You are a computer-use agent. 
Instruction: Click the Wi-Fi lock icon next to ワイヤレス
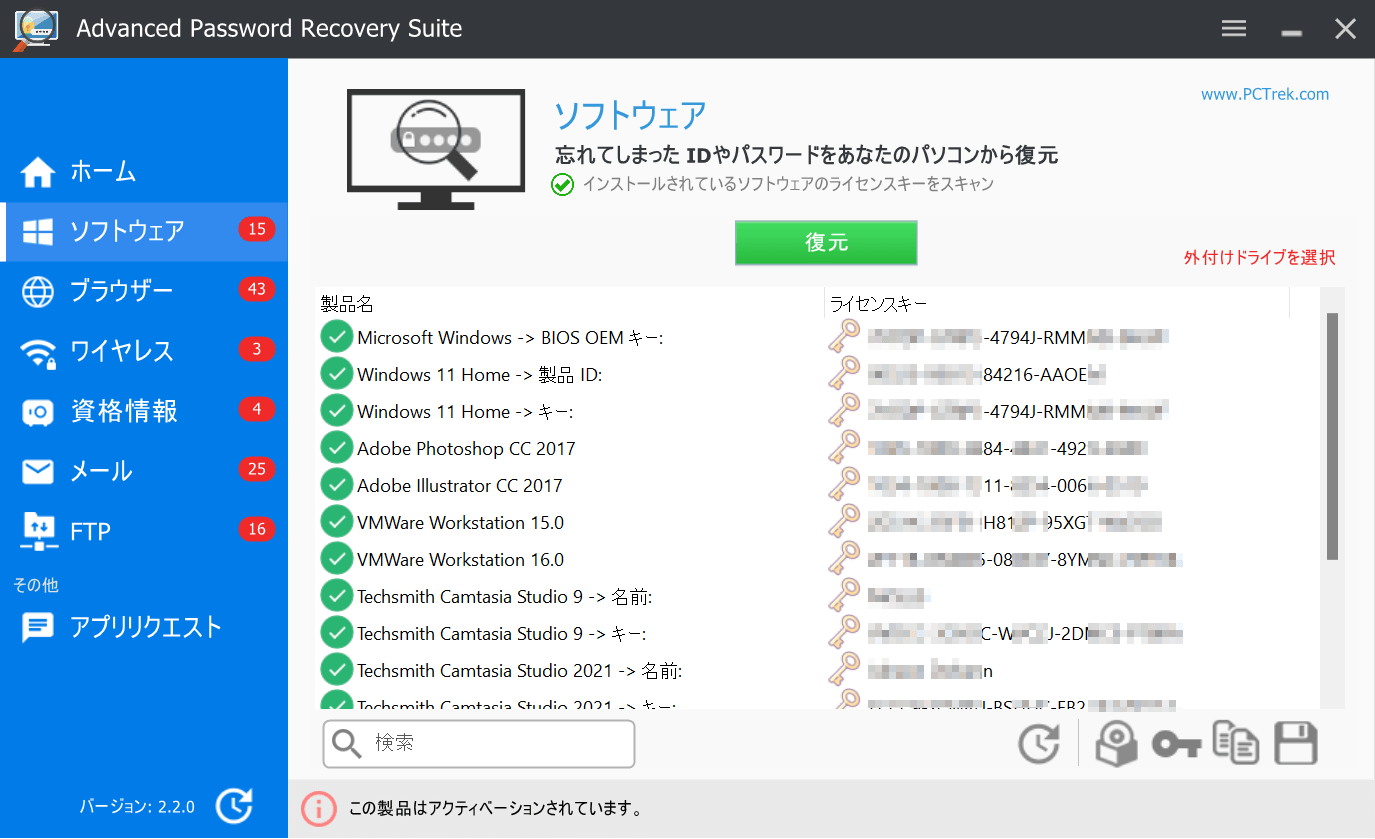(38, 352)
